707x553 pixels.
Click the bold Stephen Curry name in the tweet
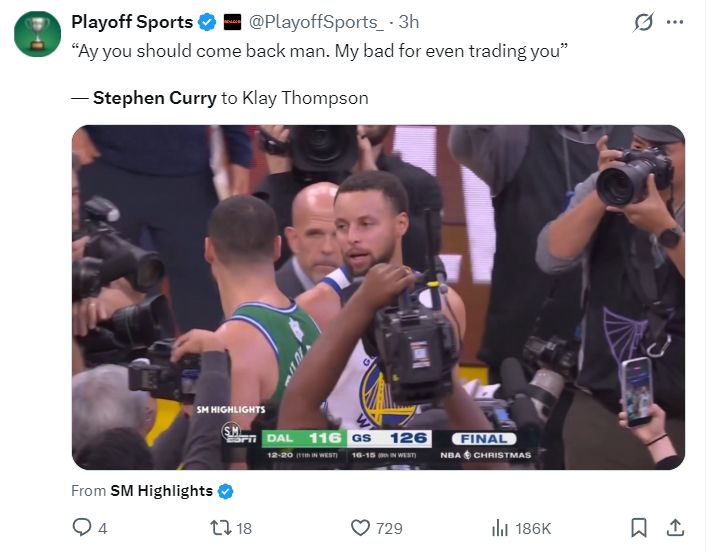(155, 97)
